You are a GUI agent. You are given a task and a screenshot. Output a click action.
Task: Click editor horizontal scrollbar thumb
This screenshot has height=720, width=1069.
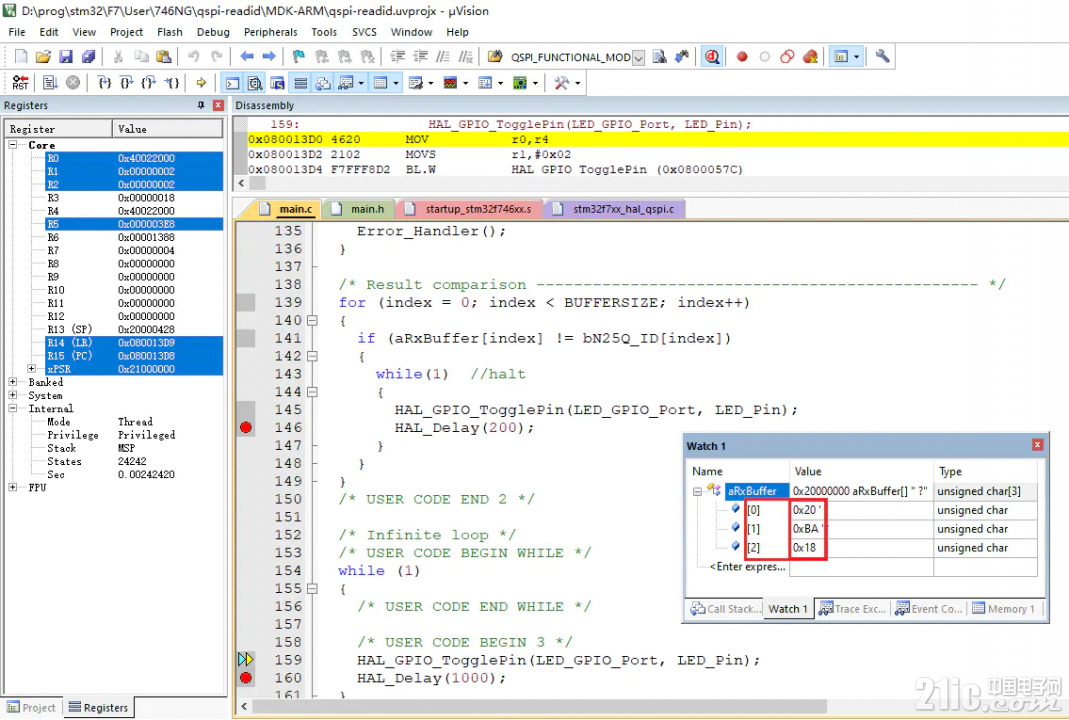pos(539,706)
